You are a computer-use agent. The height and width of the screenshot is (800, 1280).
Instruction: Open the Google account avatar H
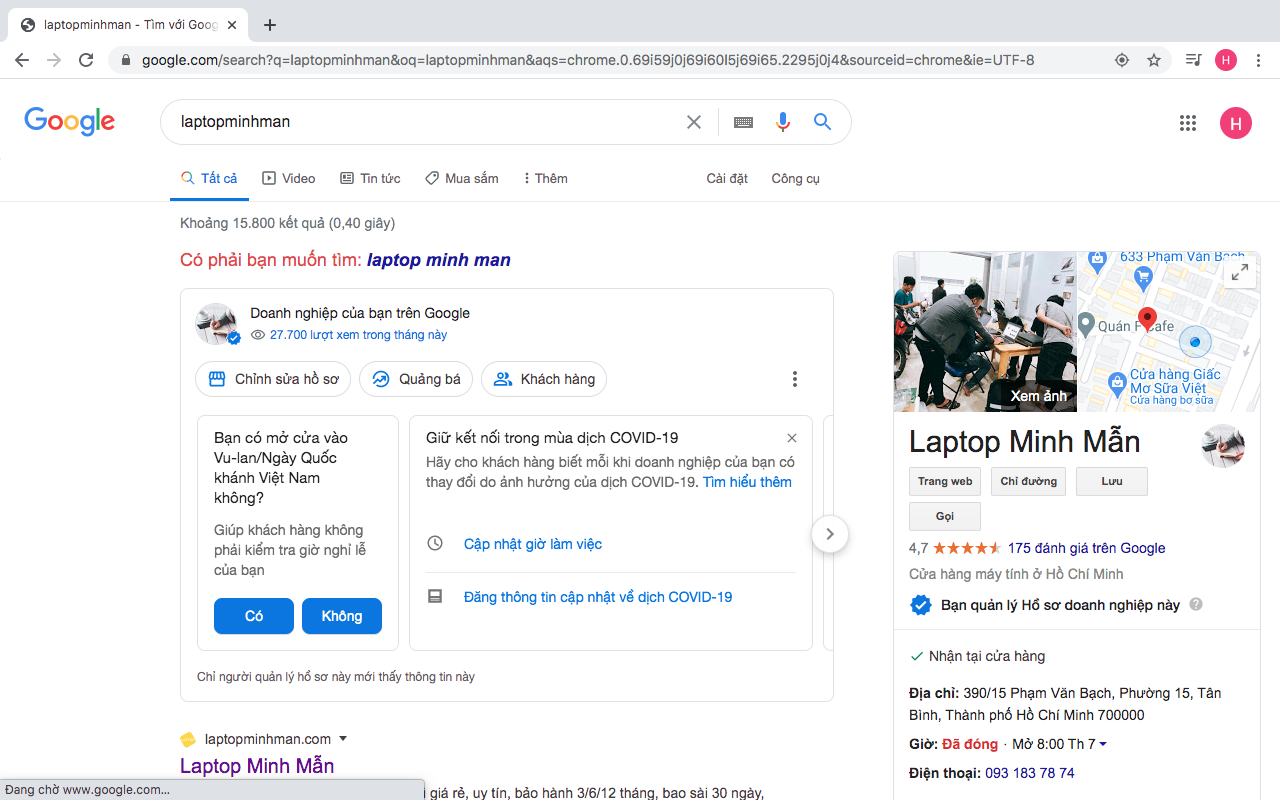(x=1236, y=123)
